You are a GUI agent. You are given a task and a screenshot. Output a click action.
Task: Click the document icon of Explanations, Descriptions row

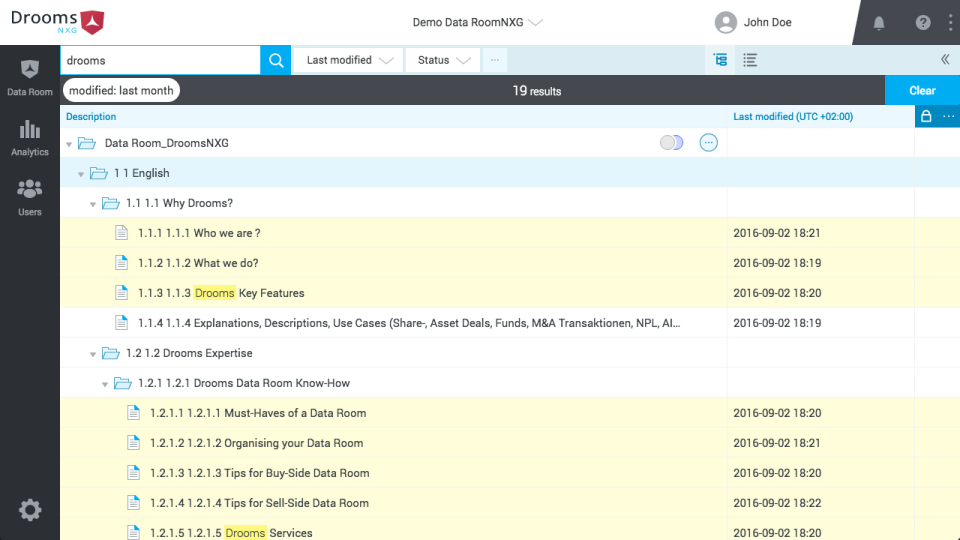pos(121,323)
